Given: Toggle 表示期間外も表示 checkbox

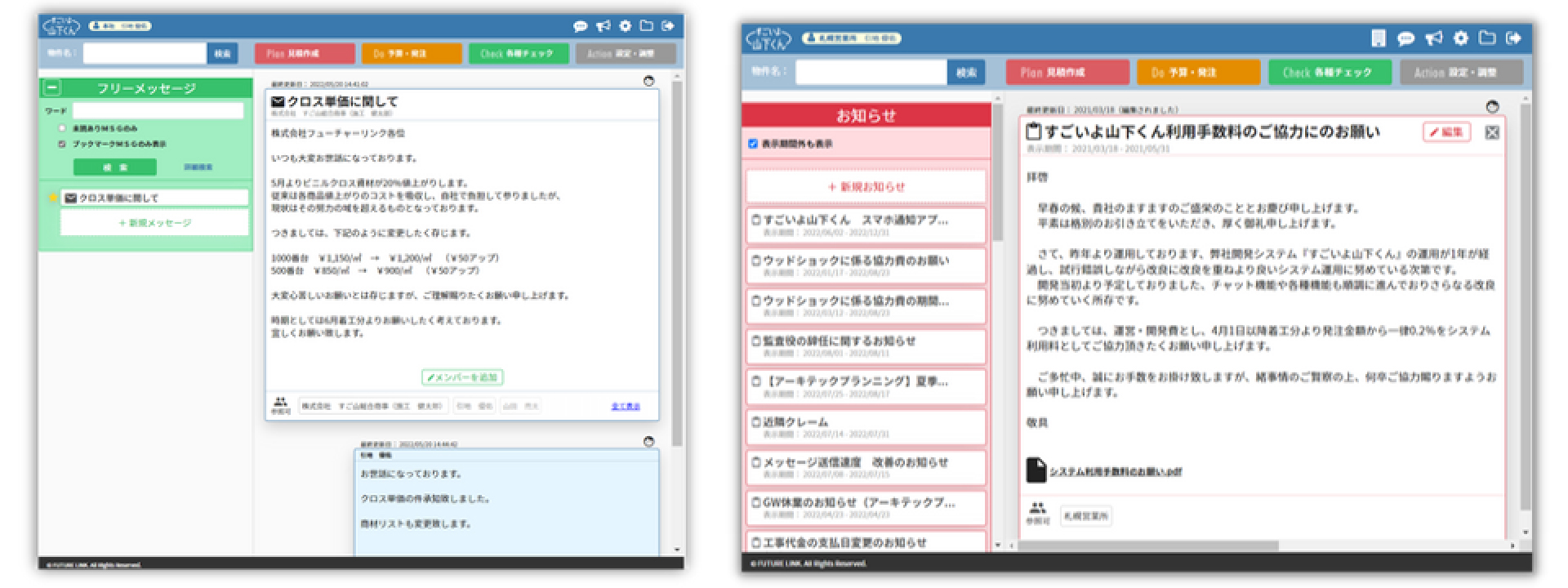Looking at the screenshot, I should coord(753,144).
